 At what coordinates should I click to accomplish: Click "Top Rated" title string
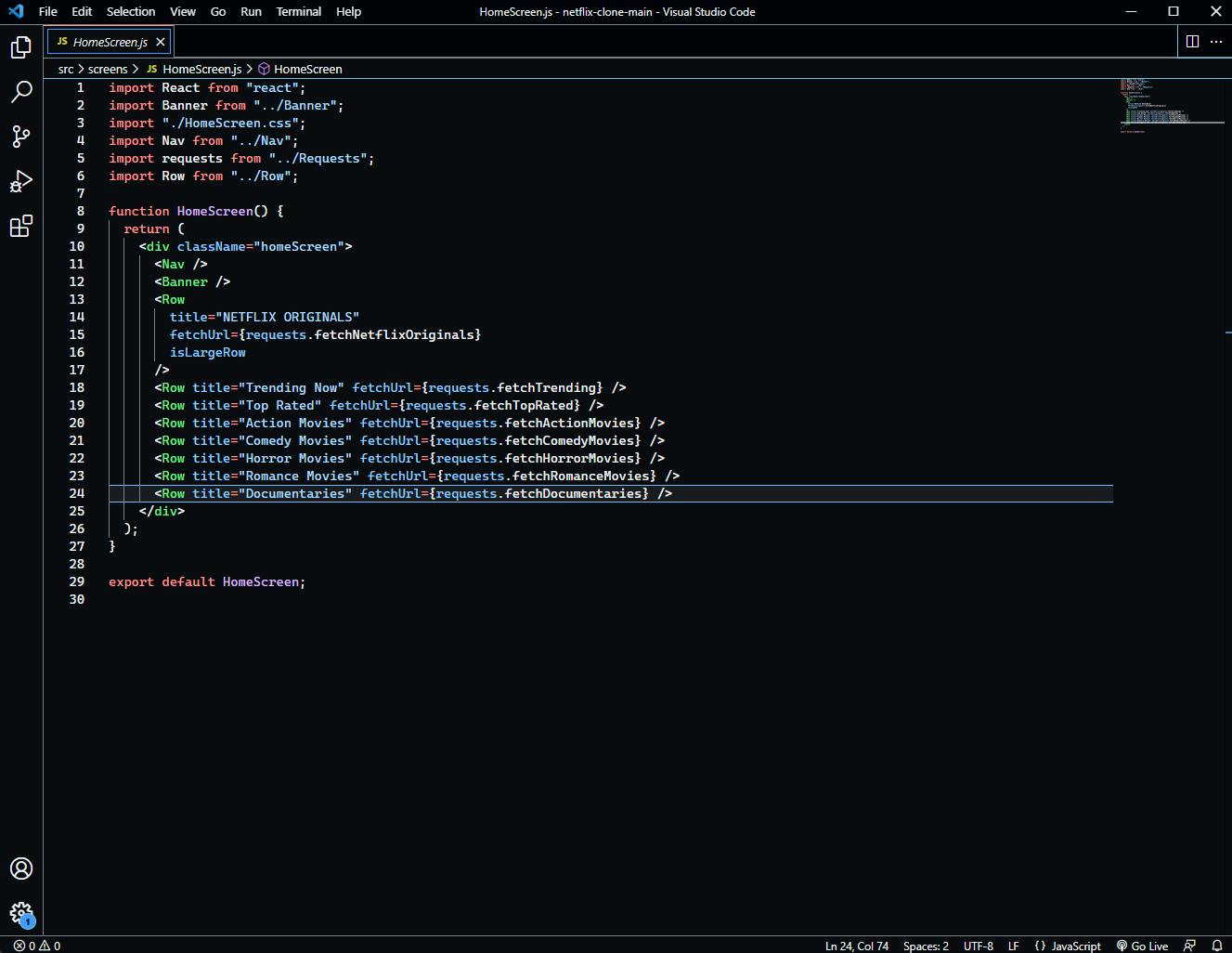279,405
